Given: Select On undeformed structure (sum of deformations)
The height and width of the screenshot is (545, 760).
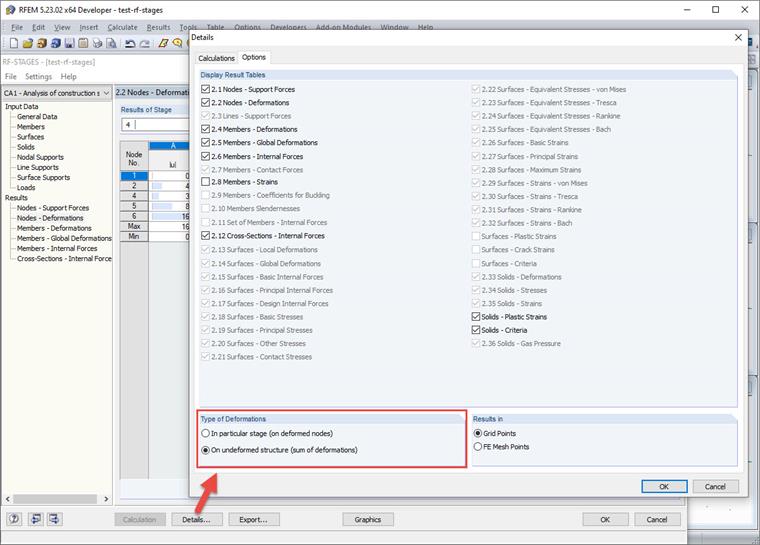Looking at the screenshot, I should (x=206, y=450).
